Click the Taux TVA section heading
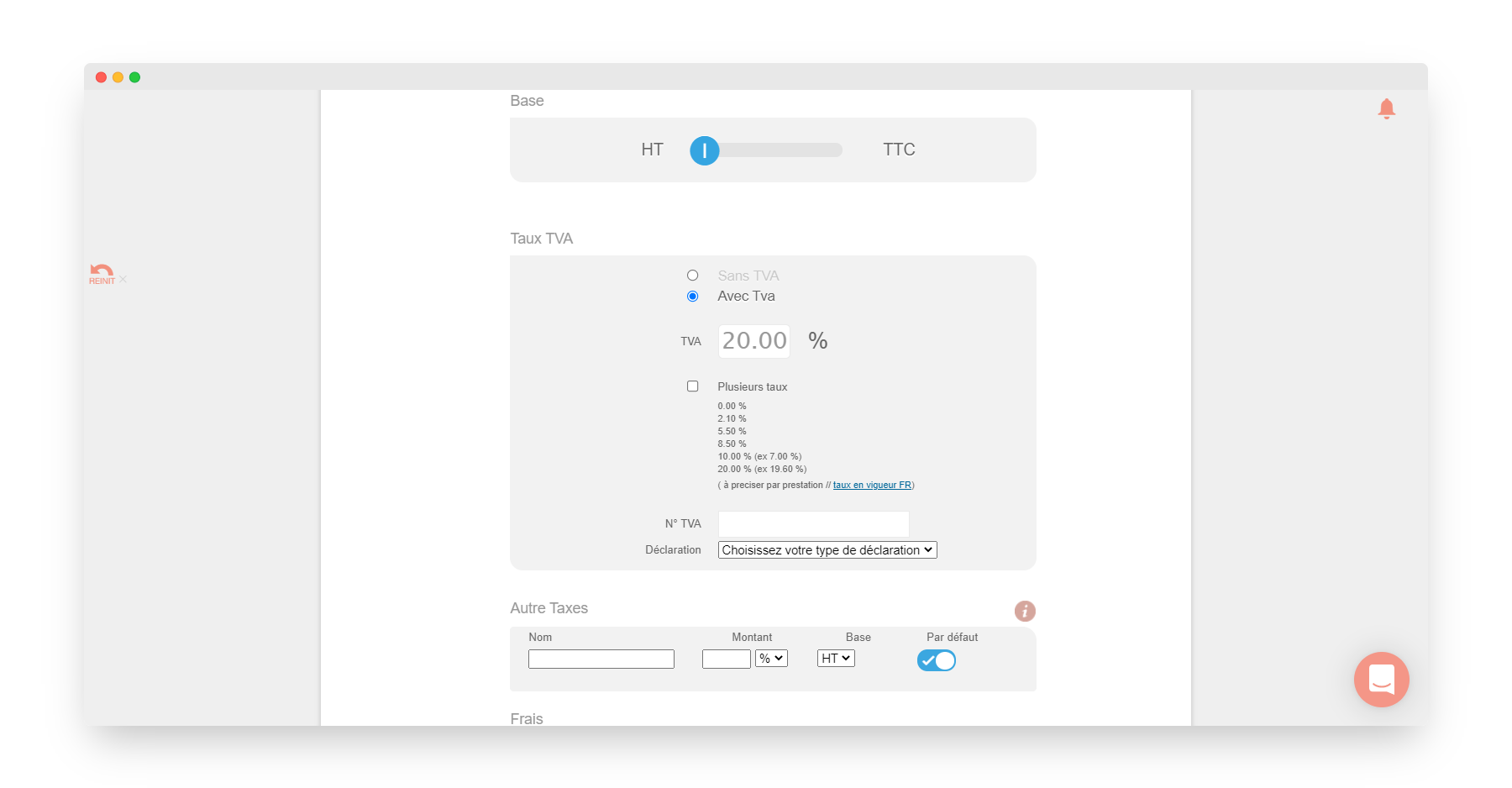1512x788 pixels. coord(542,239)
